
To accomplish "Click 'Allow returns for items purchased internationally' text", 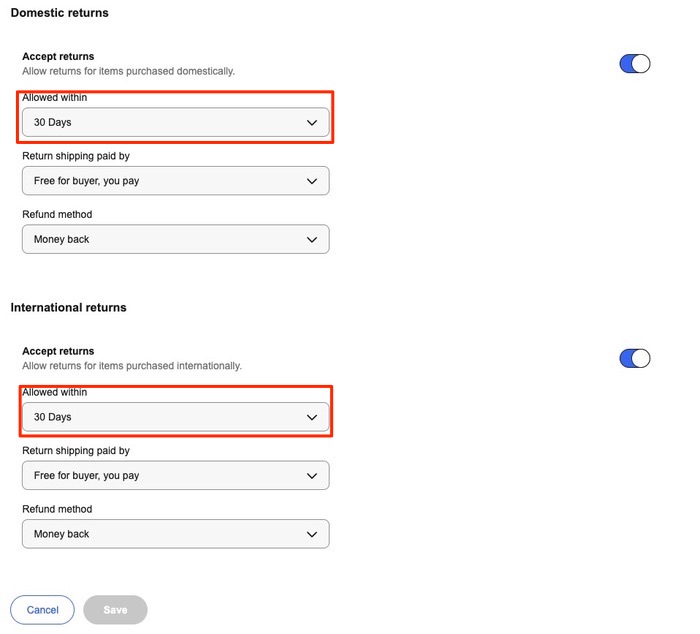I will click(x=131, y=366).
